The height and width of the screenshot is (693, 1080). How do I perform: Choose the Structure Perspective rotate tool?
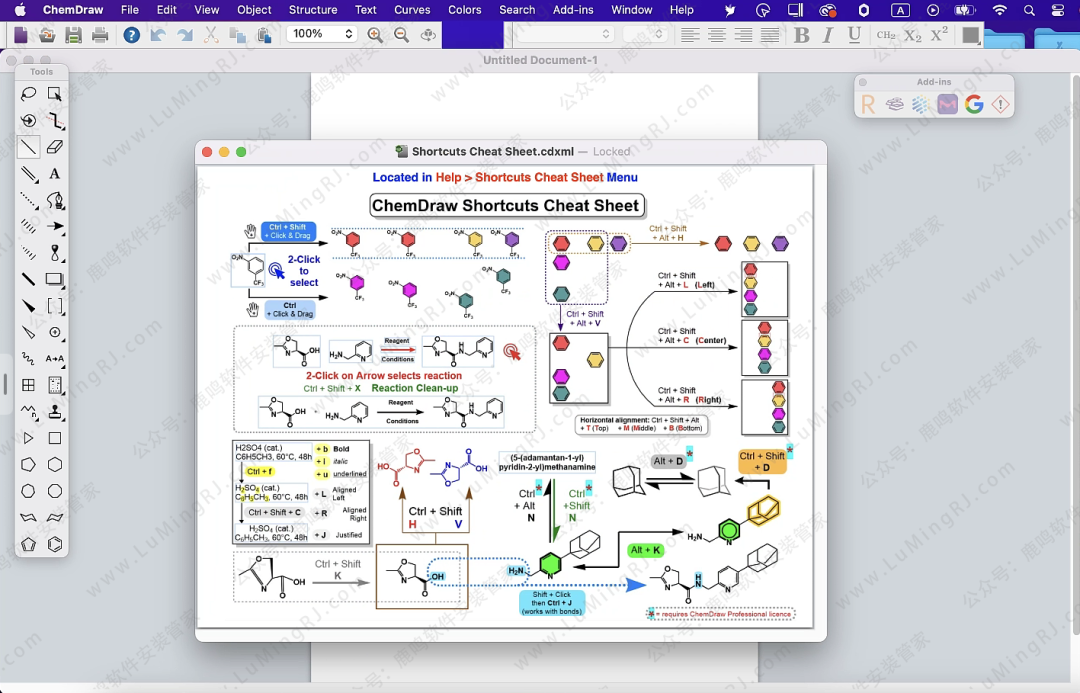28,121
